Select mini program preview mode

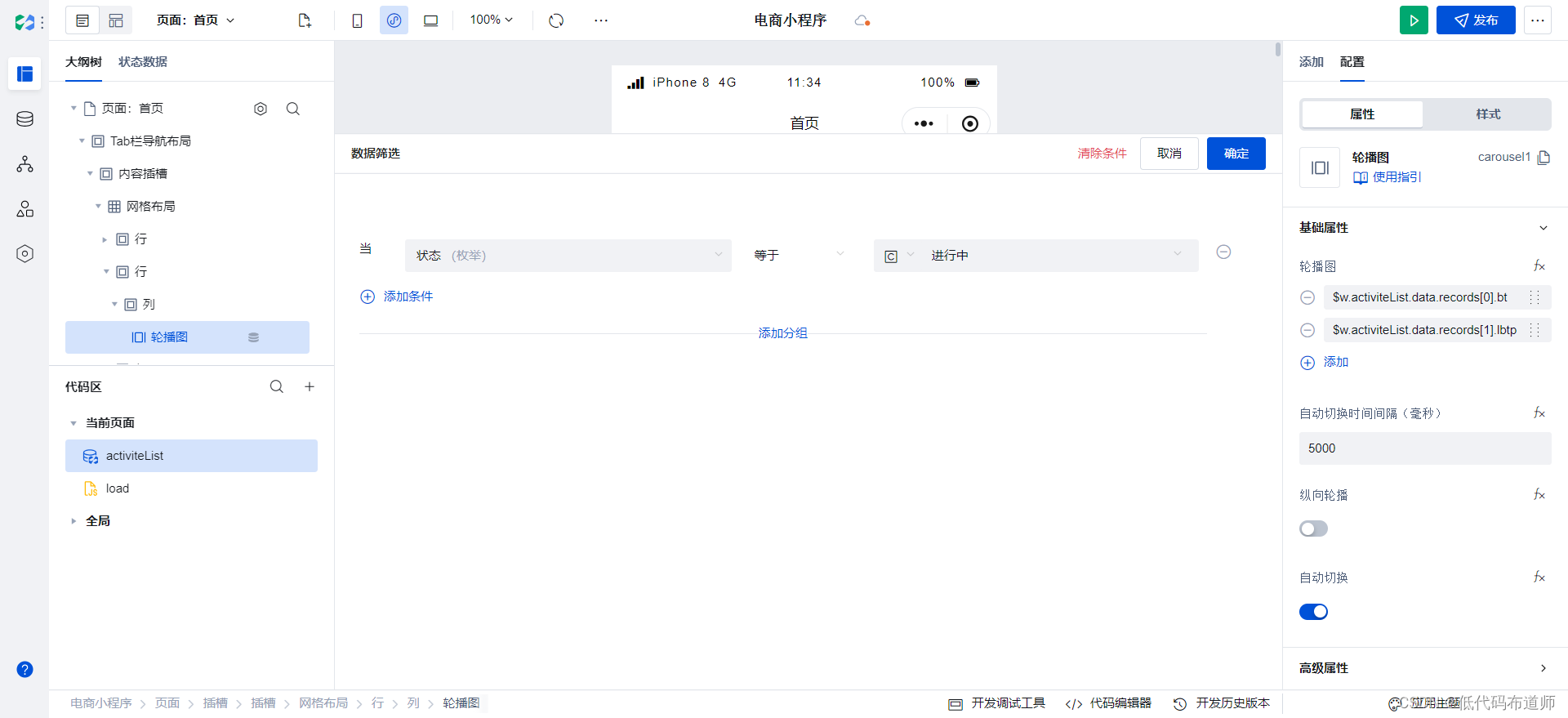394,20
